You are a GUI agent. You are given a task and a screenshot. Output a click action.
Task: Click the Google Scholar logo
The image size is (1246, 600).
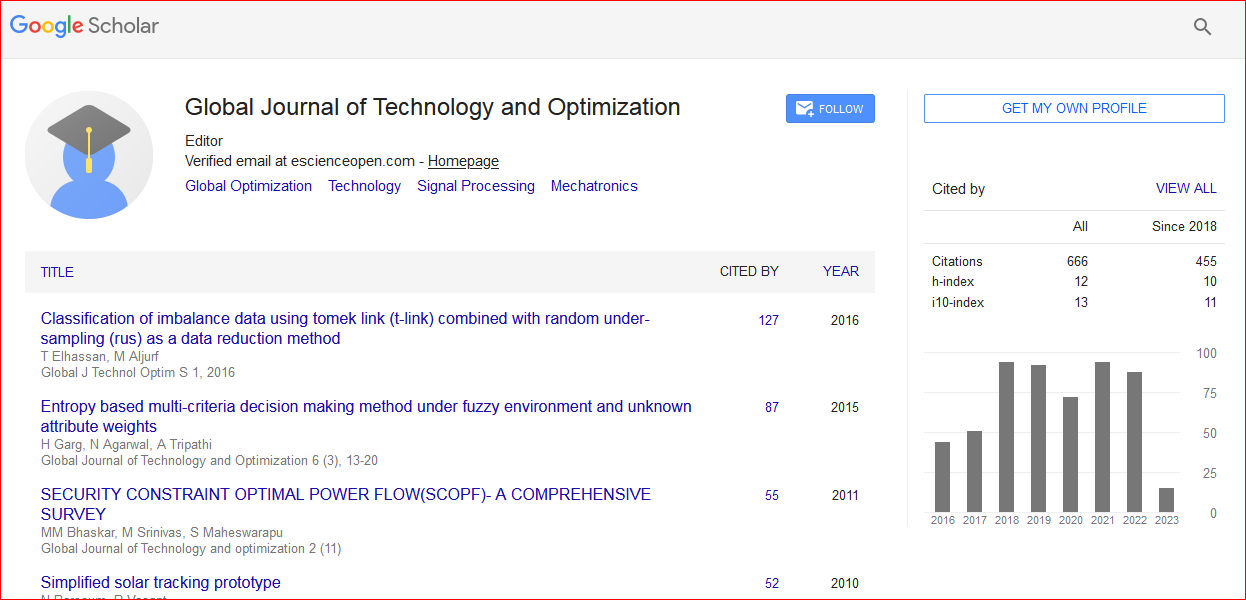[x=85, y=27]
